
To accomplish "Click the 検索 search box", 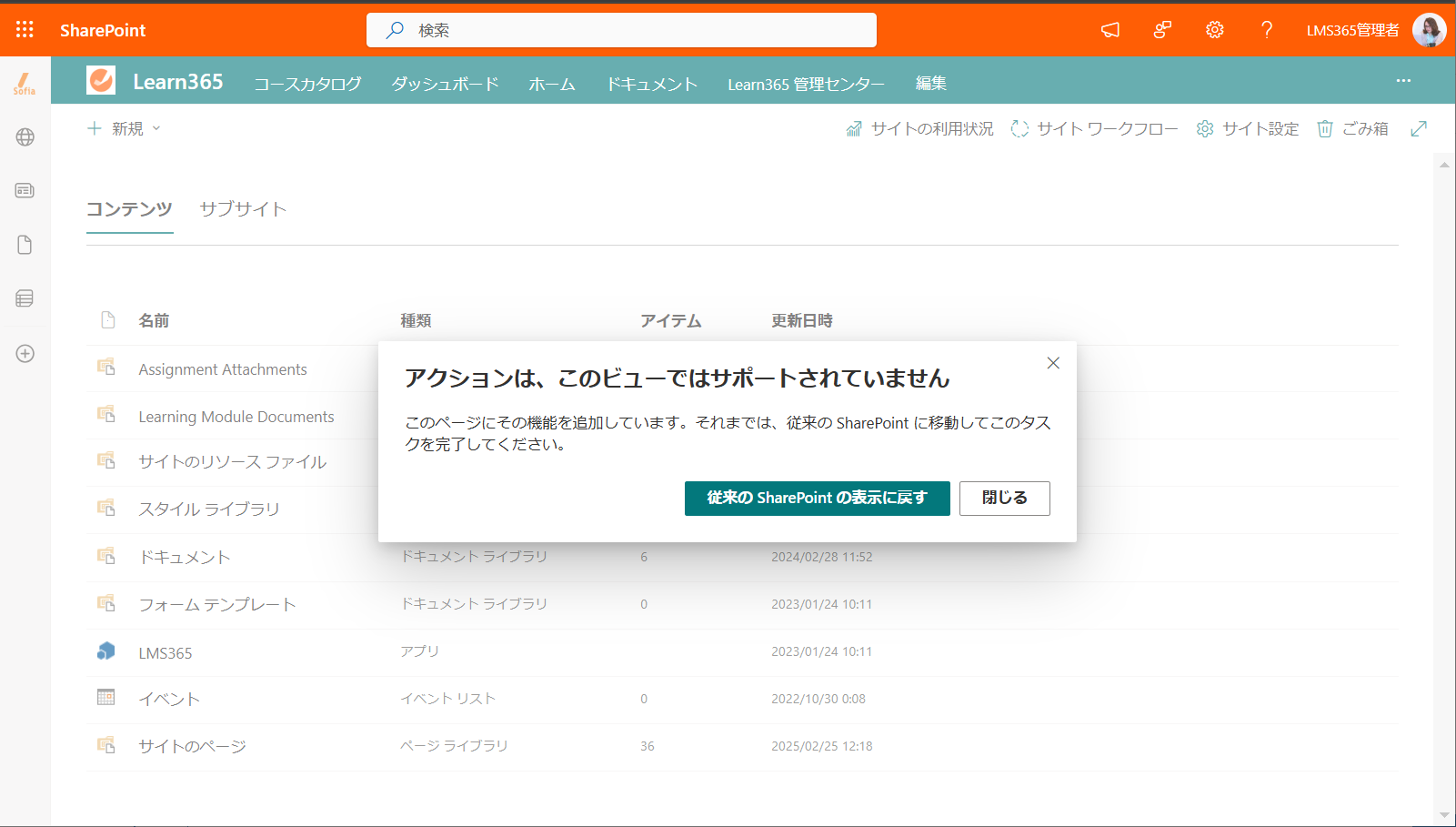I will click(621, 30).
